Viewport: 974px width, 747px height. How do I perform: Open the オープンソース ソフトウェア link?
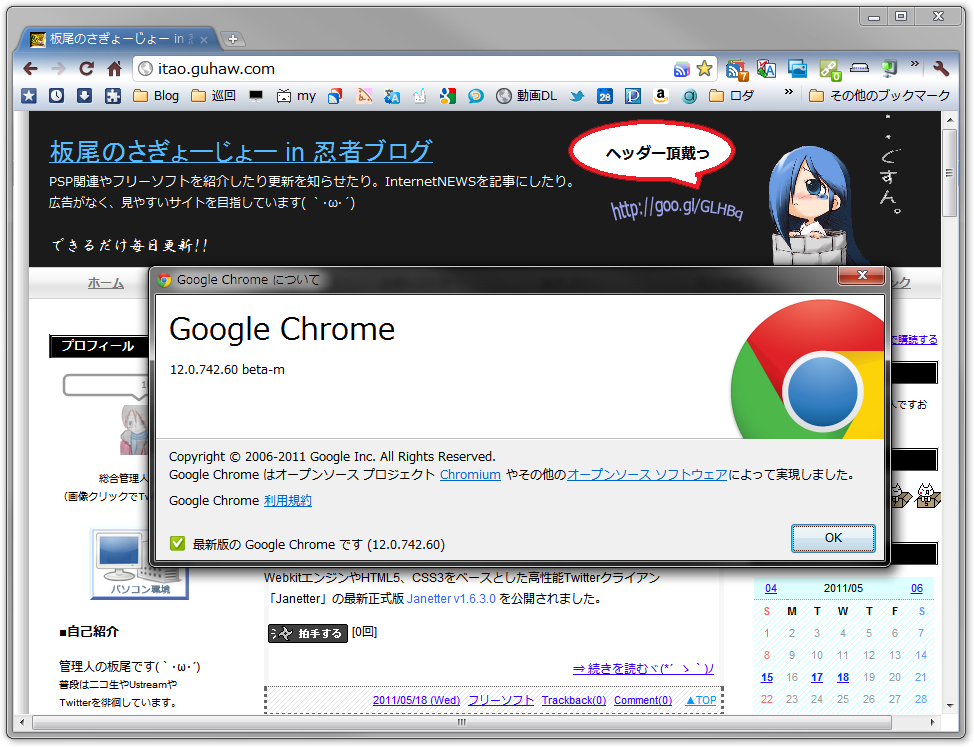(x=647, y=475)
